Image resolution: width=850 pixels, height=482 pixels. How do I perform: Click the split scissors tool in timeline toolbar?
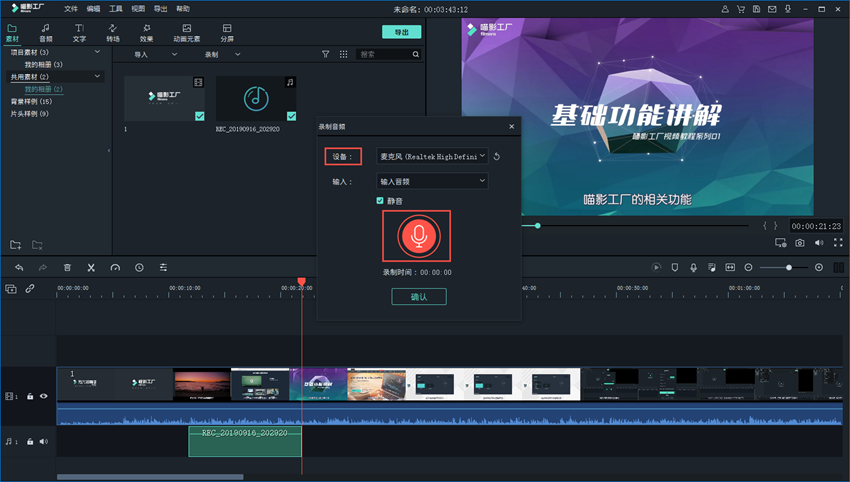pyautogui.click(x=91, y=267)
